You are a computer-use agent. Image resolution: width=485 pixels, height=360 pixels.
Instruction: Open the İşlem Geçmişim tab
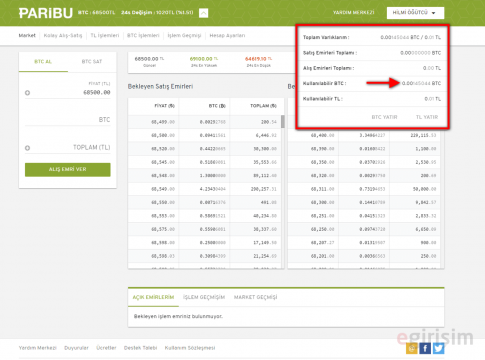coord(204,297)
